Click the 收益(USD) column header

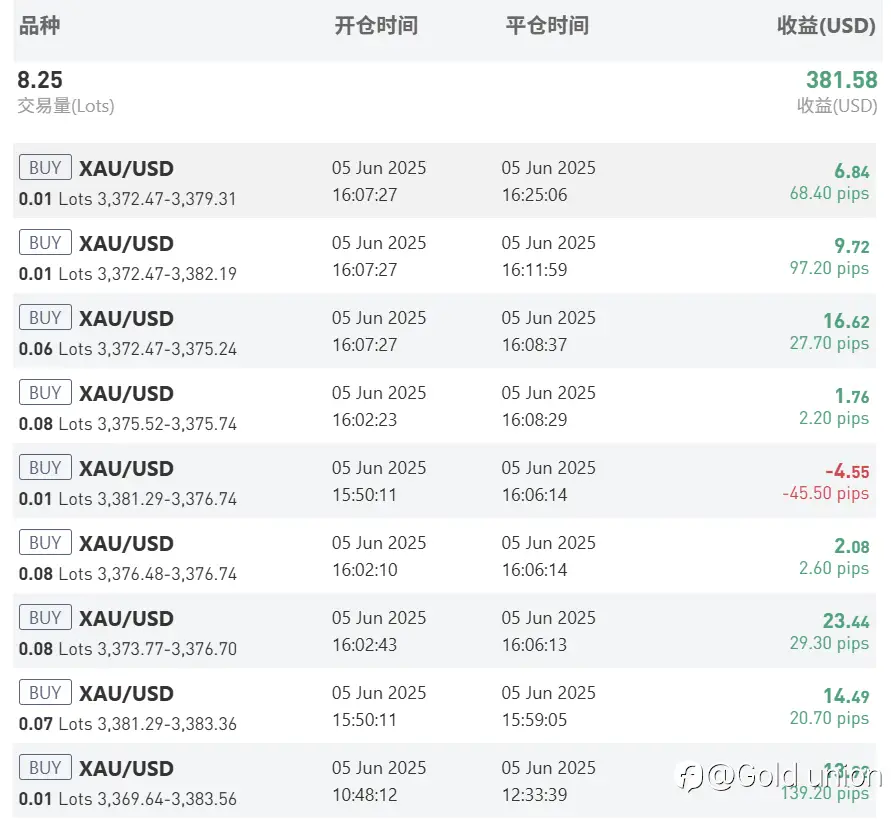[x=826, y=26]
